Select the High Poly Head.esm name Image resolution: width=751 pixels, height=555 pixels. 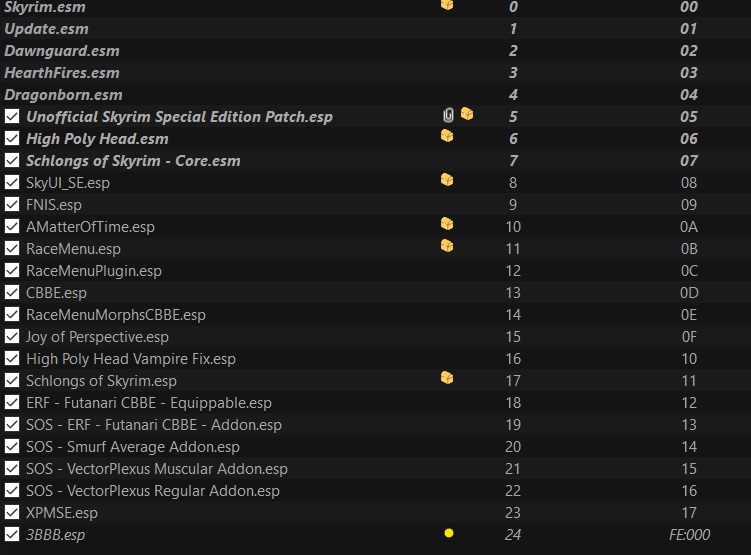click(x=97, y=139)
